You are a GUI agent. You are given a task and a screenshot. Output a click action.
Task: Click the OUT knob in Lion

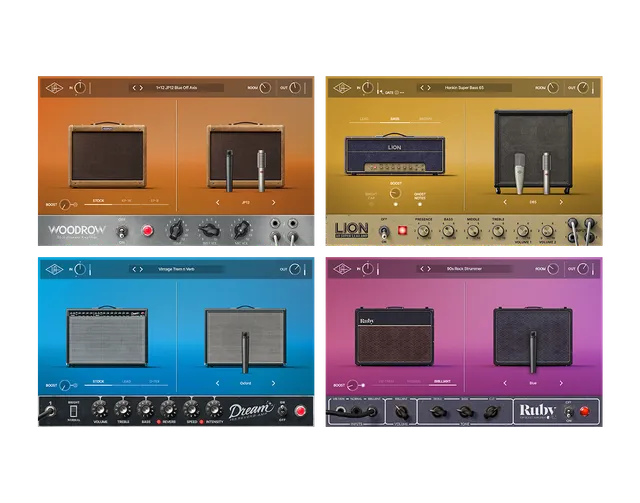[x=583, y=88]
